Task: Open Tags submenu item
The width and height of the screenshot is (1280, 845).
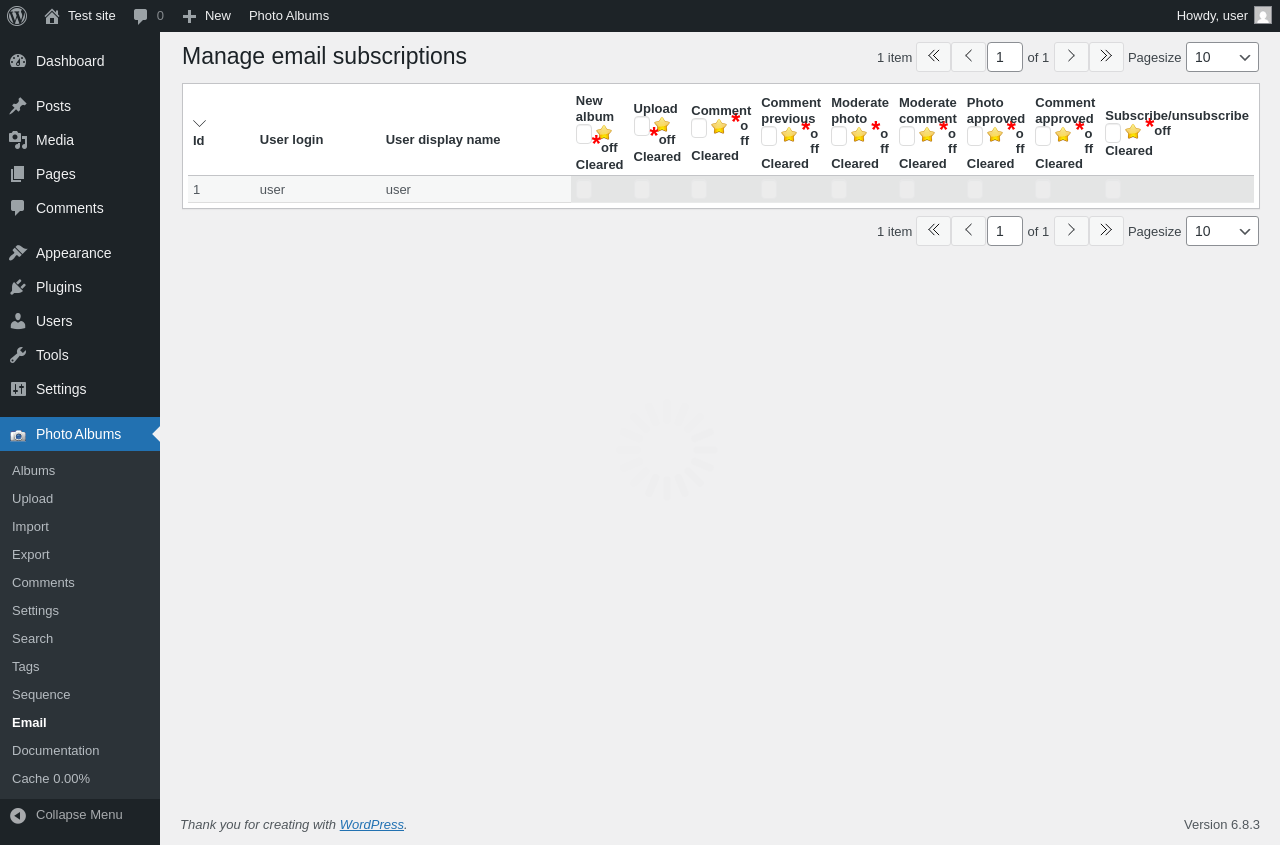Action: pos(26,667)
